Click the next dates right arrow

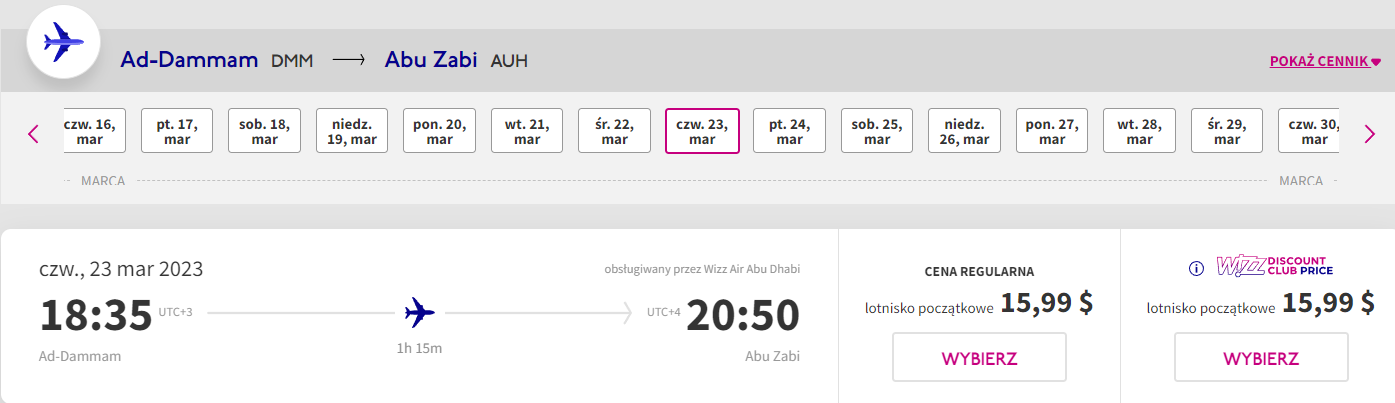1369,133
